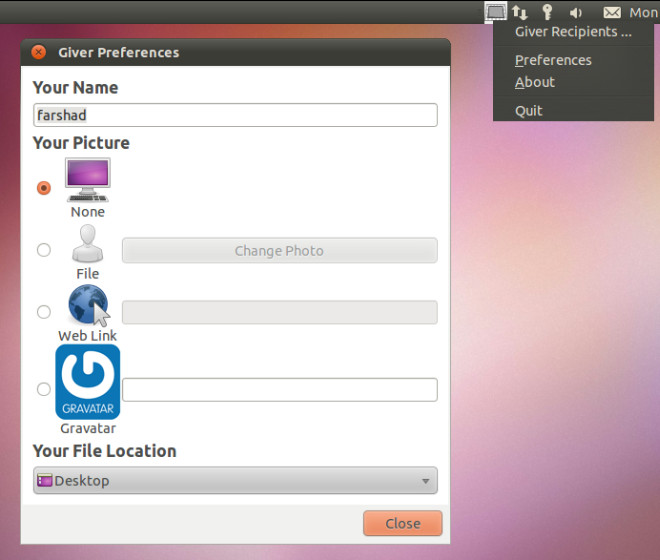The width and height of the screenshot is (660, 560).
Task: Open the mail envelope indicator
Action: [612, 13]
